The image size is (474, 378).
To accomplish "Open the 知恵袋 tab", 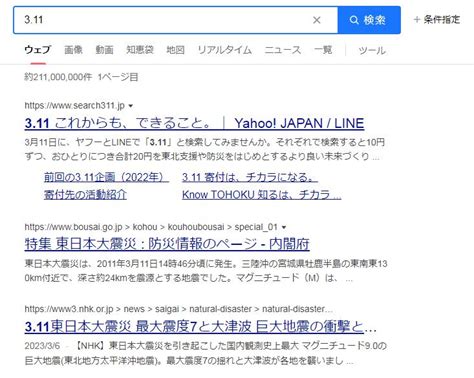I will click(x=140, y=50).
